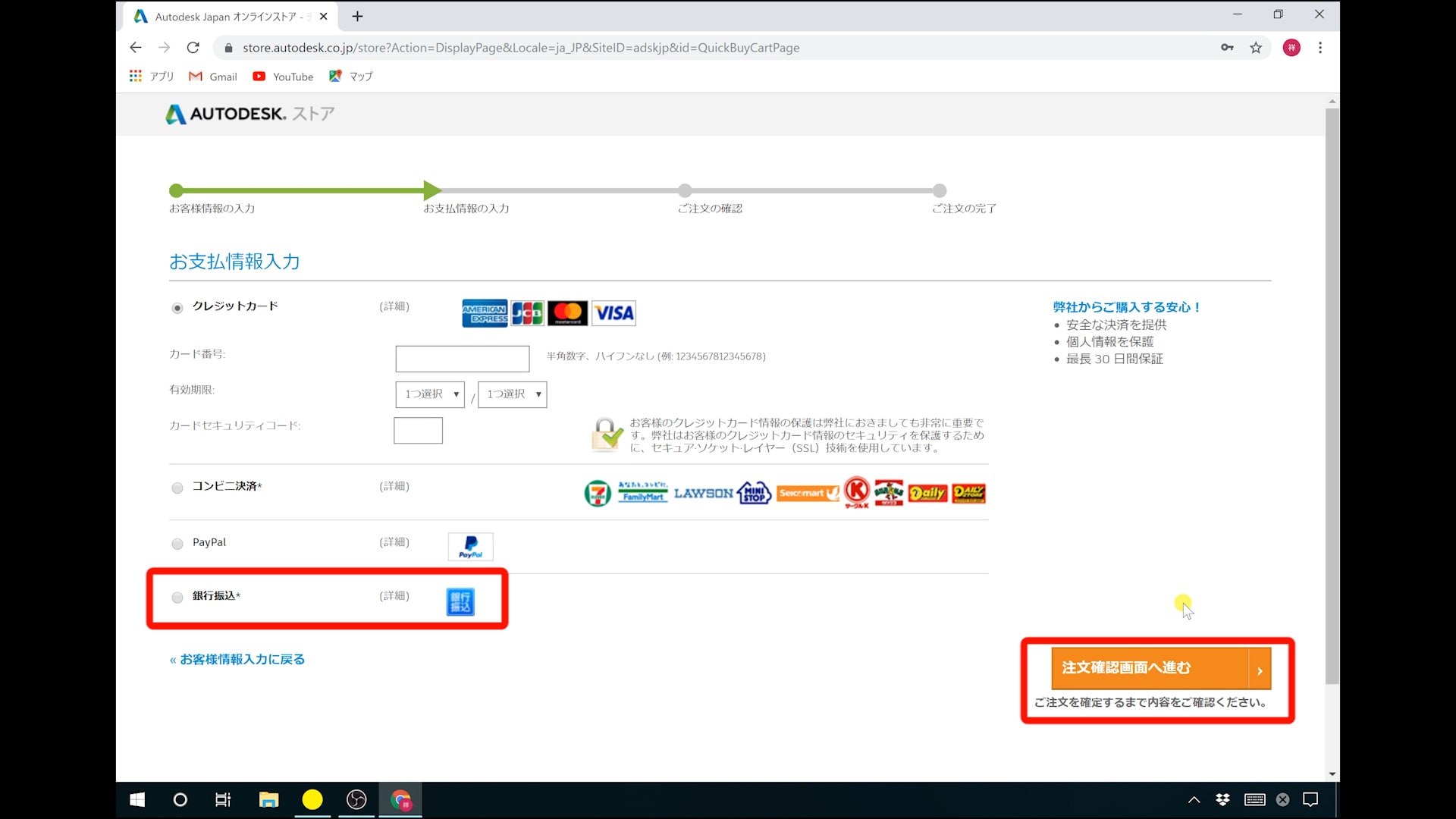
Task: Open the YouTube bookmark
Action: click(x=283, y=77)
